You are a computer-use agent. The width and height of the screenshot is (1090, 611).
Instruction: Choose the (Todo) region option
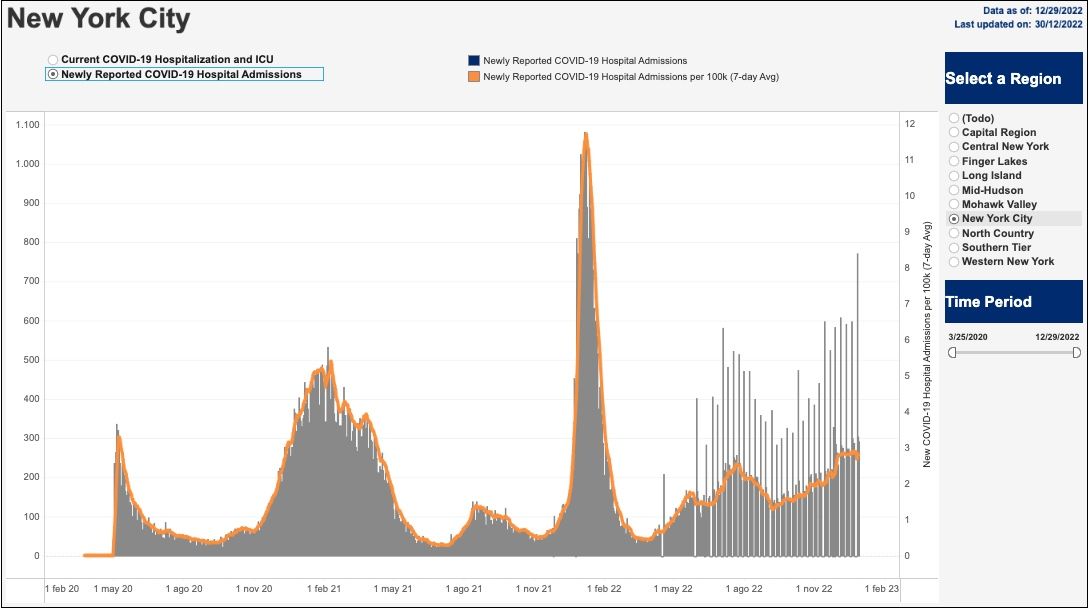[x=954, y=118]
